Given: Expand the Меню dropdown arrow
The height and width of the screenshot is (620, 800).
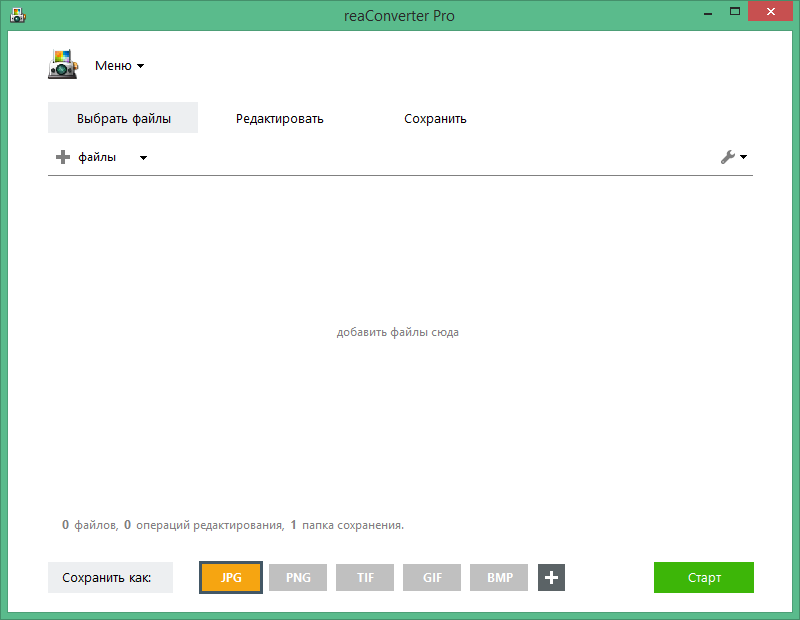Looking at the screenshot, I should click(139, 65).
